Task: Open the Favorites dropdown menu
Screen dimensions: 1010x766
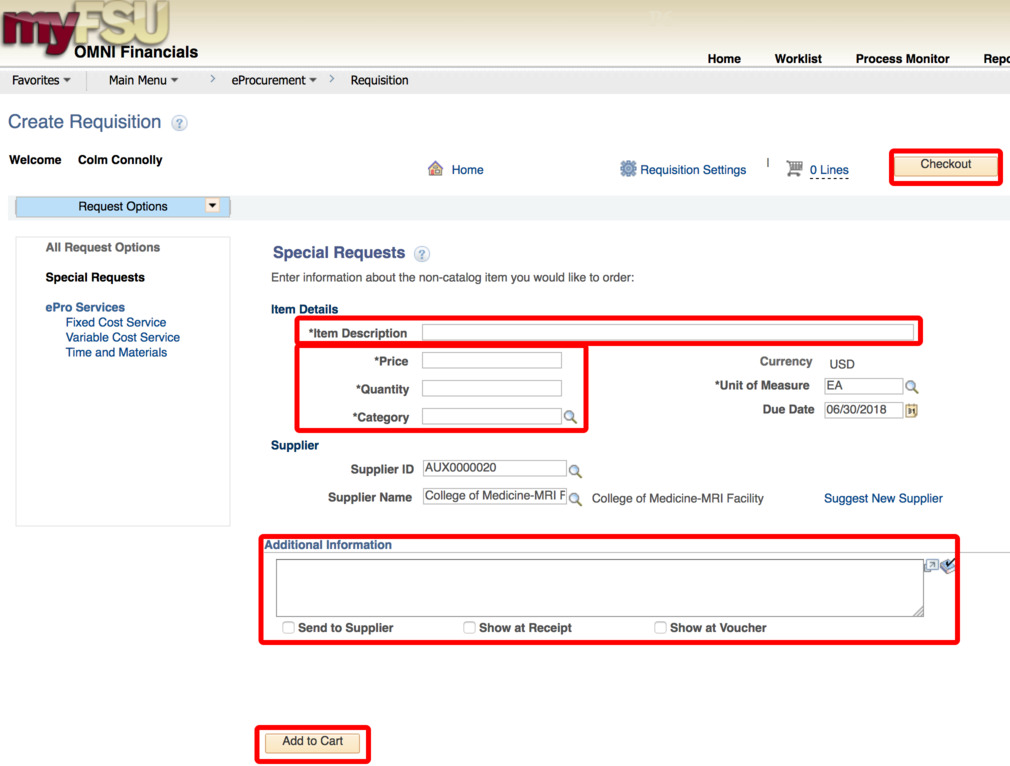Action: pos(41,80)
